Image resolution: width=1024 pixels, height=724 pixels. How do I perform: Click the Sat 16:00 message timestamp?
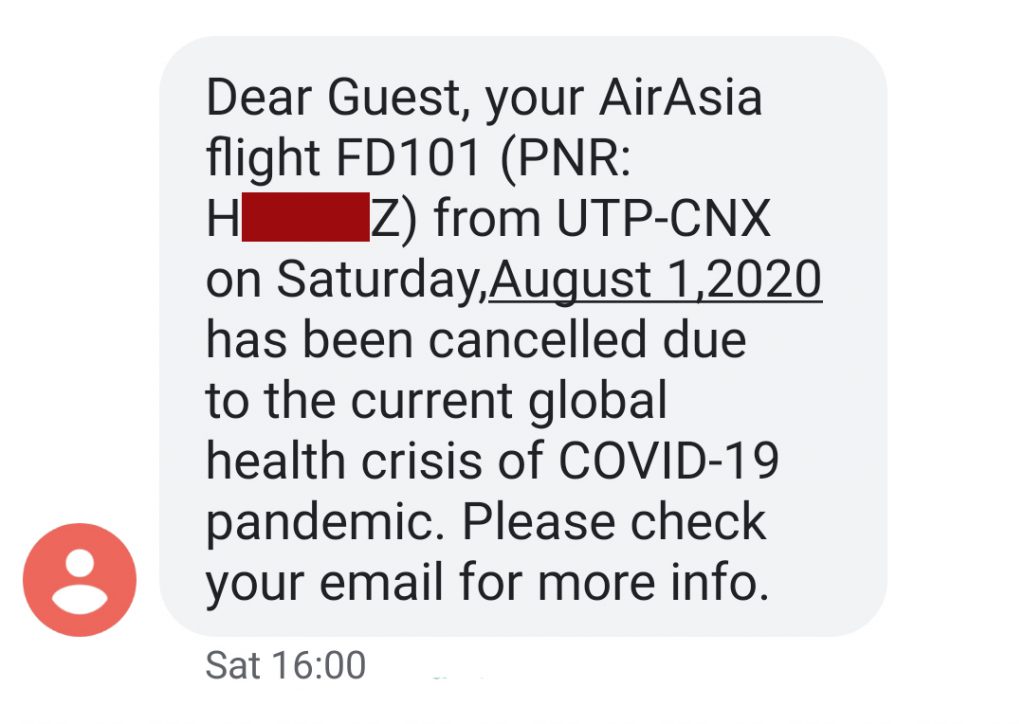pos(285,665)
